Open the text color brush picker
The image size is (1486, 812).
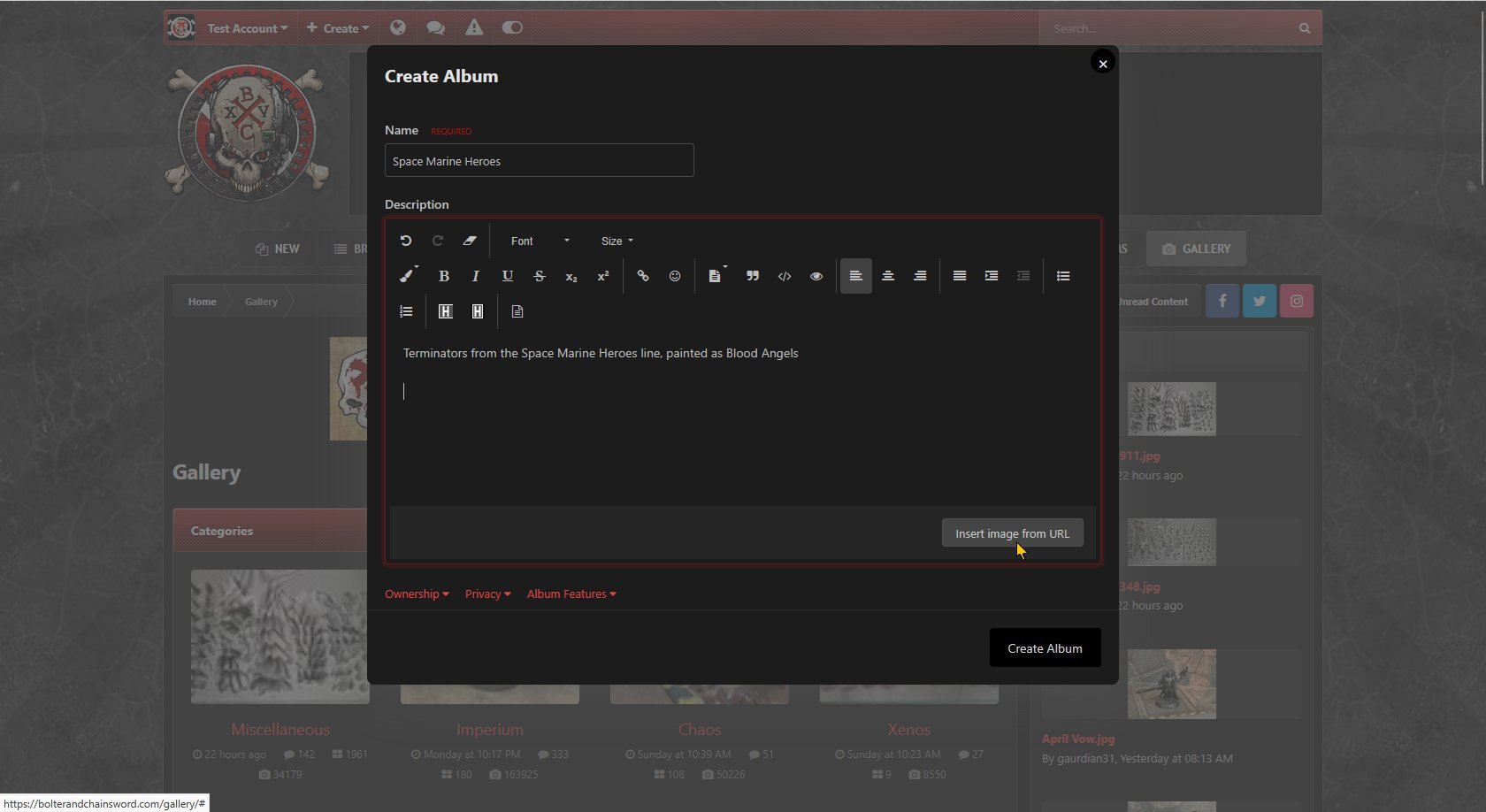tap(407, 276)
